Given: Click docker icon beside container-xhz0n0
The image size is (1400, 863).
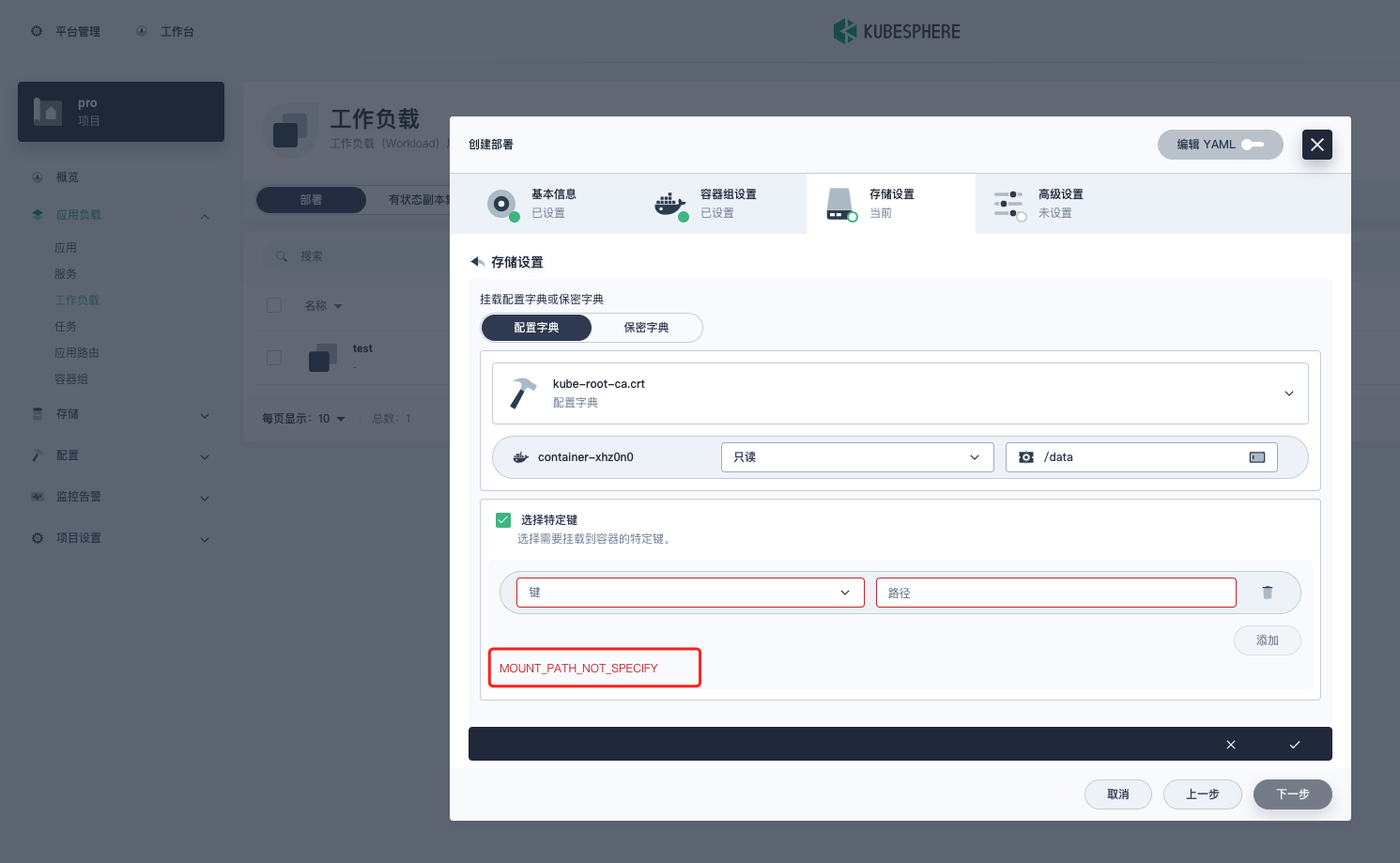Looking at the screenshot, I should click(x=521, y=457).
